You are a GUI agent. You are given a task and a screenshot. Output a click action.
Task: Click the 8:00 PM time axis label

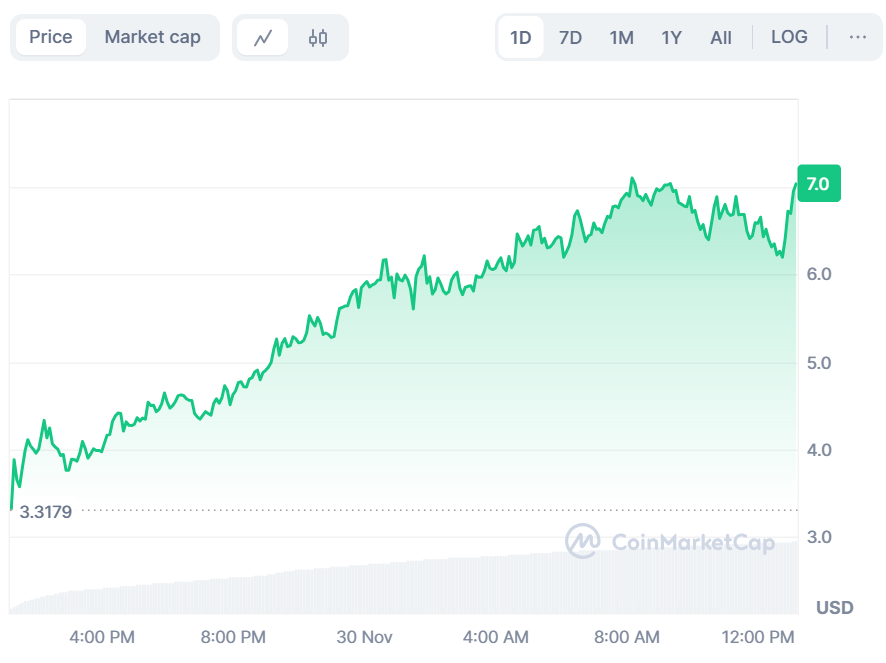click(x=233, y=637)
